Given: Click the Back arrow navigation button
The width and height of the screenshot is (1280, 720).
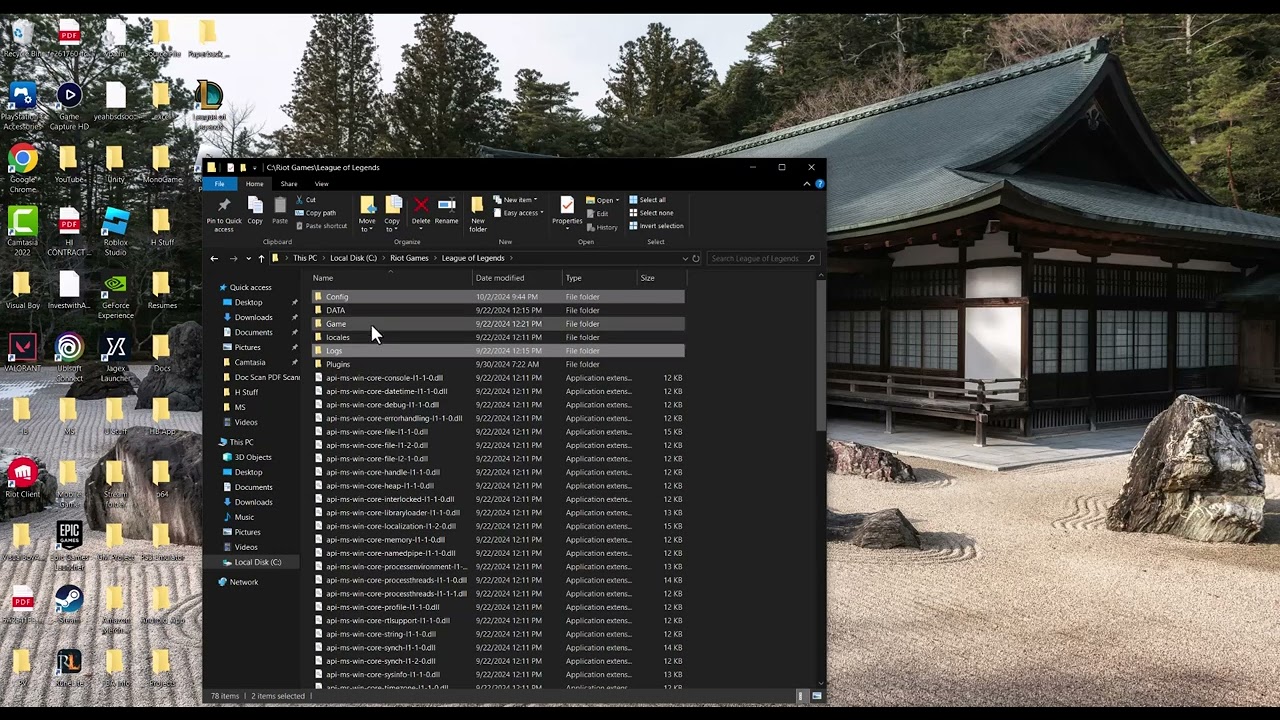Looking at the screenshot, I should pyautogui.click(x=214, y=259).
